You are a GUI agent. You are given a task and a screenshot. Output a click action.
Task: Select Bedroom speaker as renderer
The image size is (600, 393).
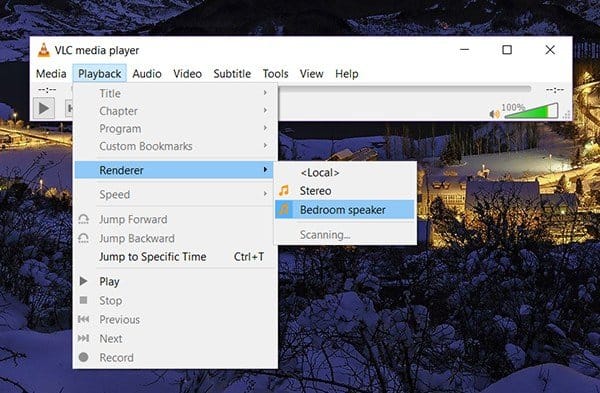[344, 210]
